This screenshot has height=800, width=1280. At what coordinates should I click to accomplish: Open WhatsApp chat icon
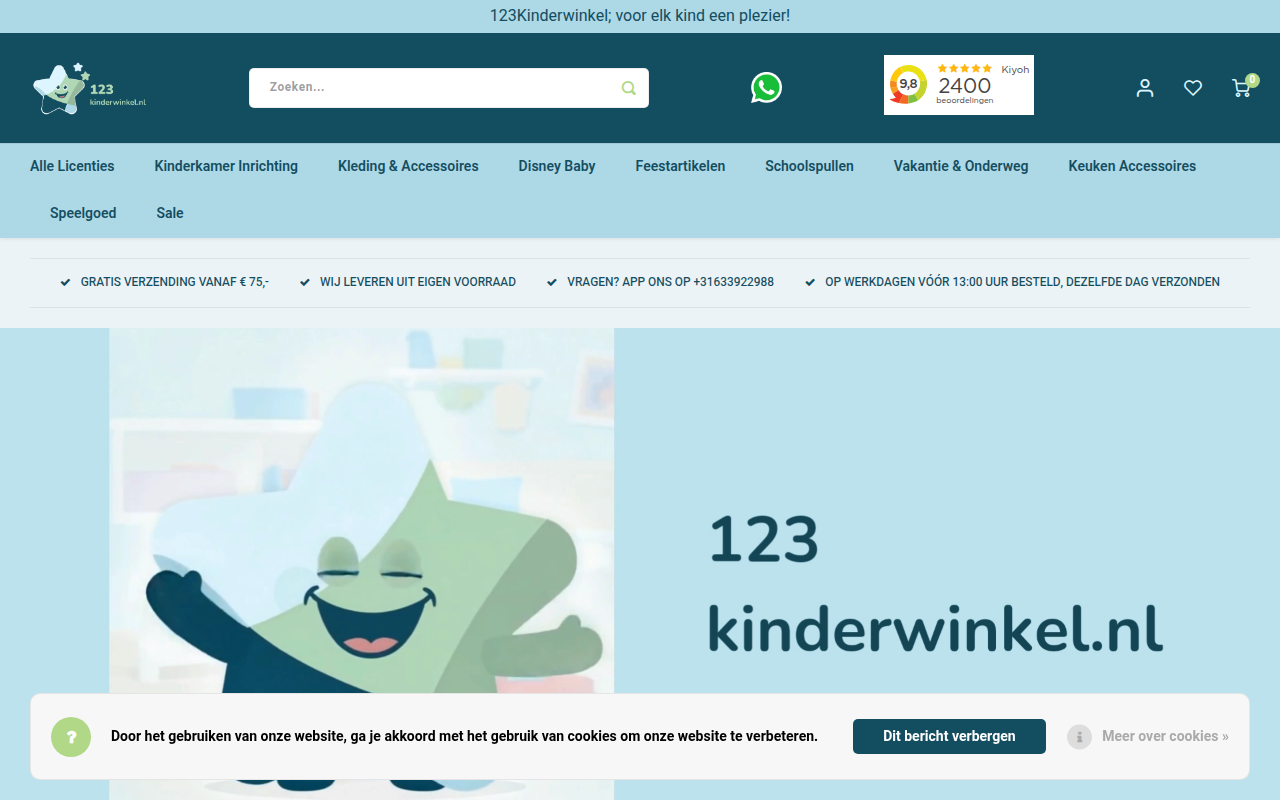pyautogui.click(x=766, y=88)
